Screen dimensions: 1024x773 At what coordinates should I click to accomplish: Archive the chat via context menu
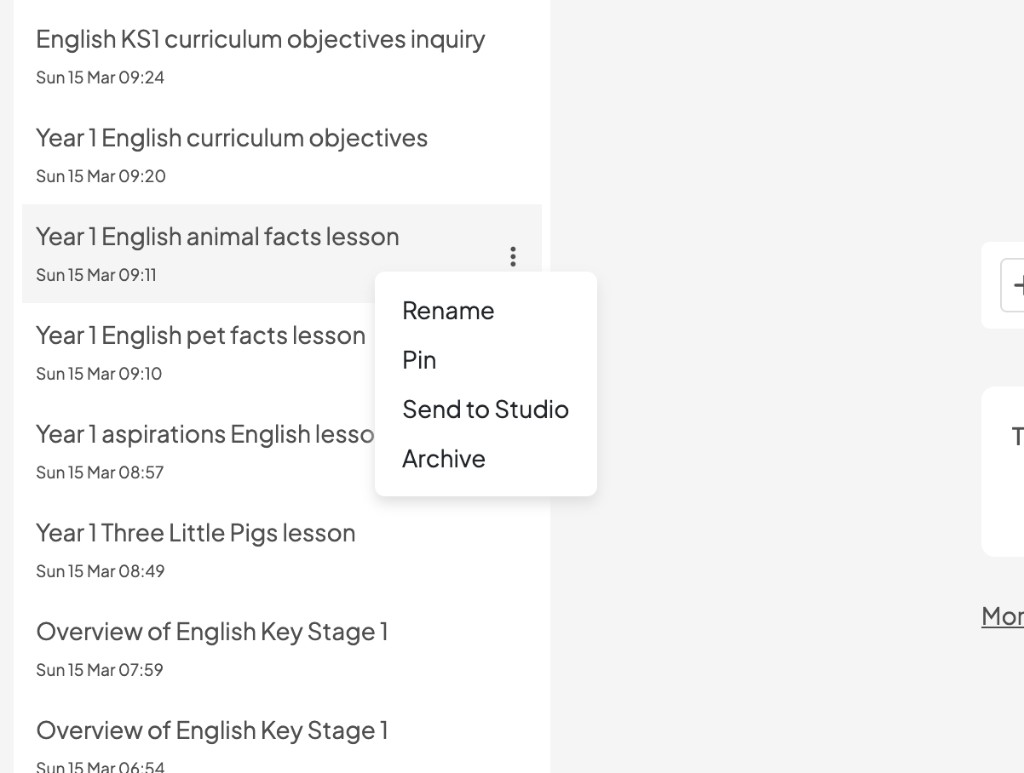[443, 459]
